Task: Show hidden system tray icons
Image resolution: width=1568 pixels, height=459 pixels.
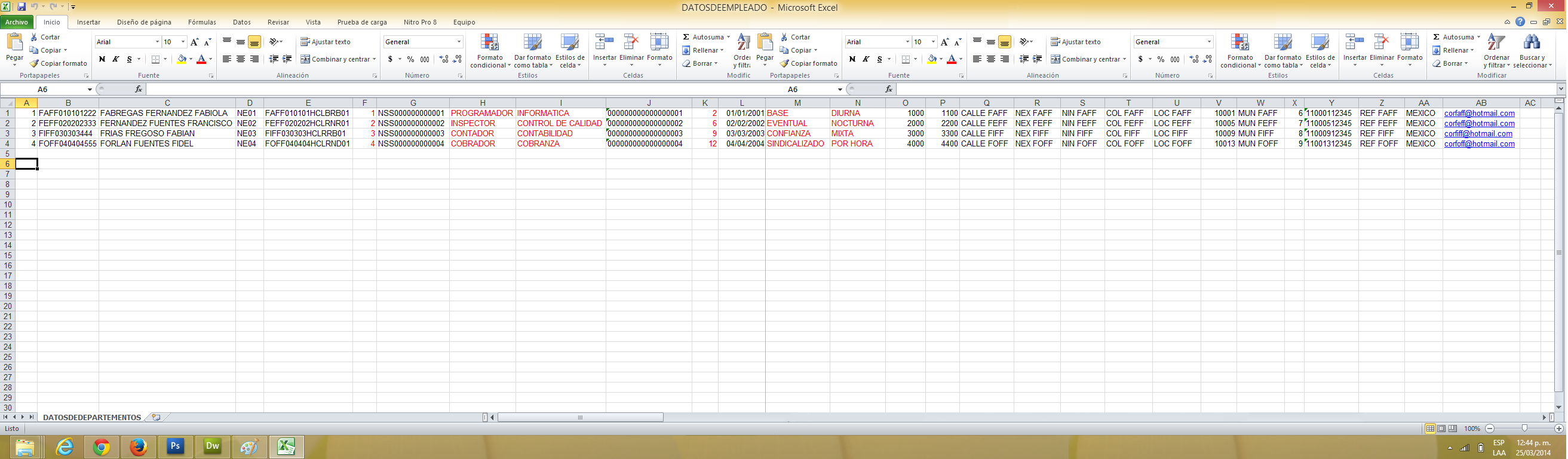Action: coord(1449,448)
